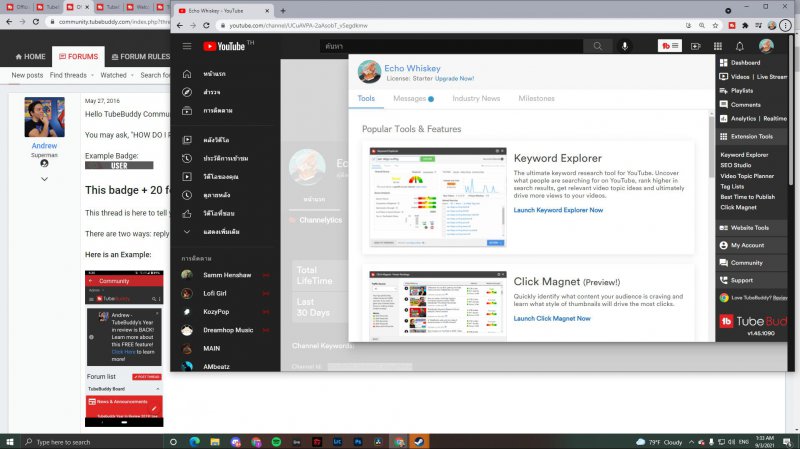800x449 pixels.
Task: Switch to the Messages tab
Action: click(x=412, y=99)
